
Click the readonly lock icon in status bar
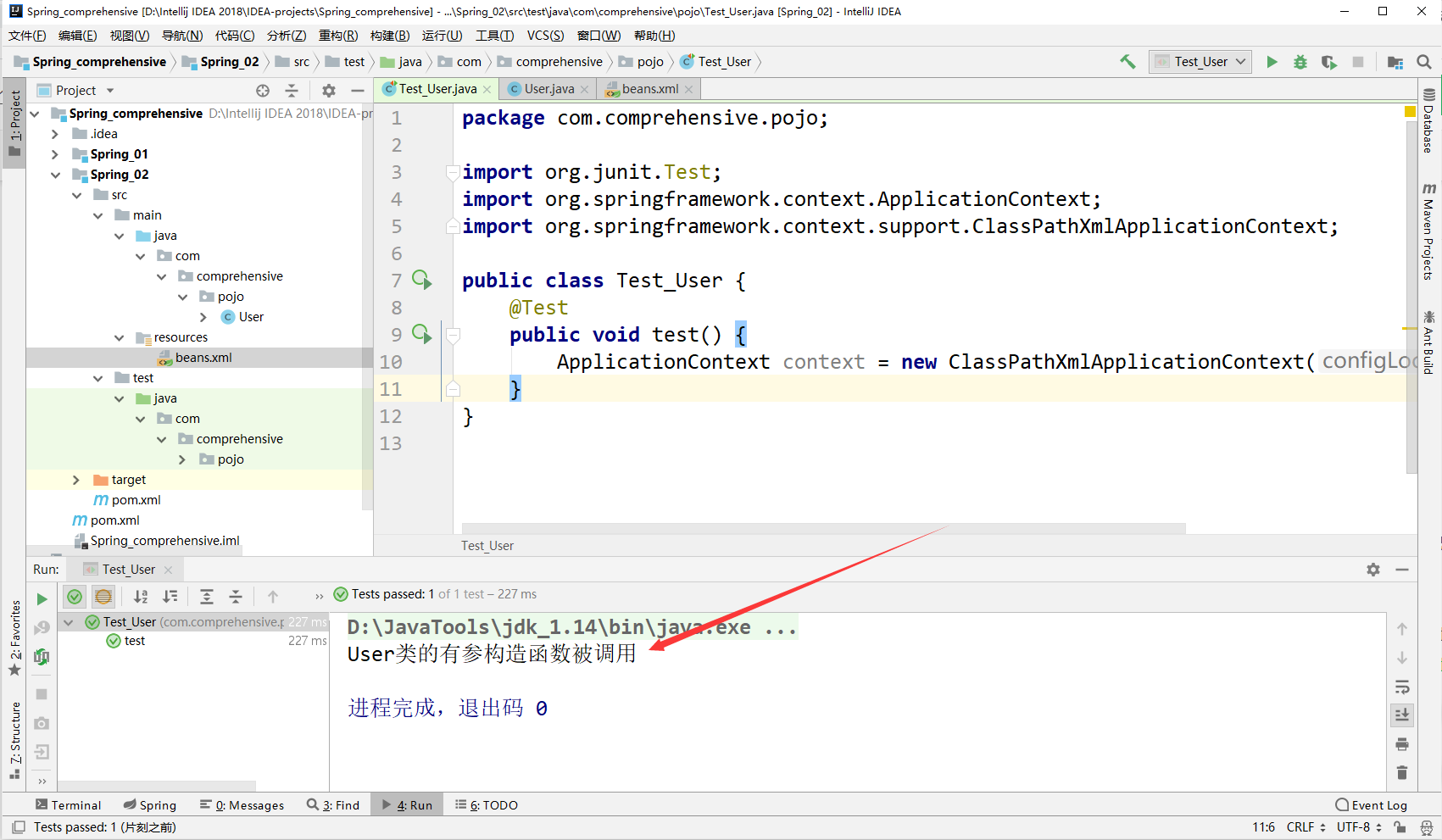(1400, 827)
